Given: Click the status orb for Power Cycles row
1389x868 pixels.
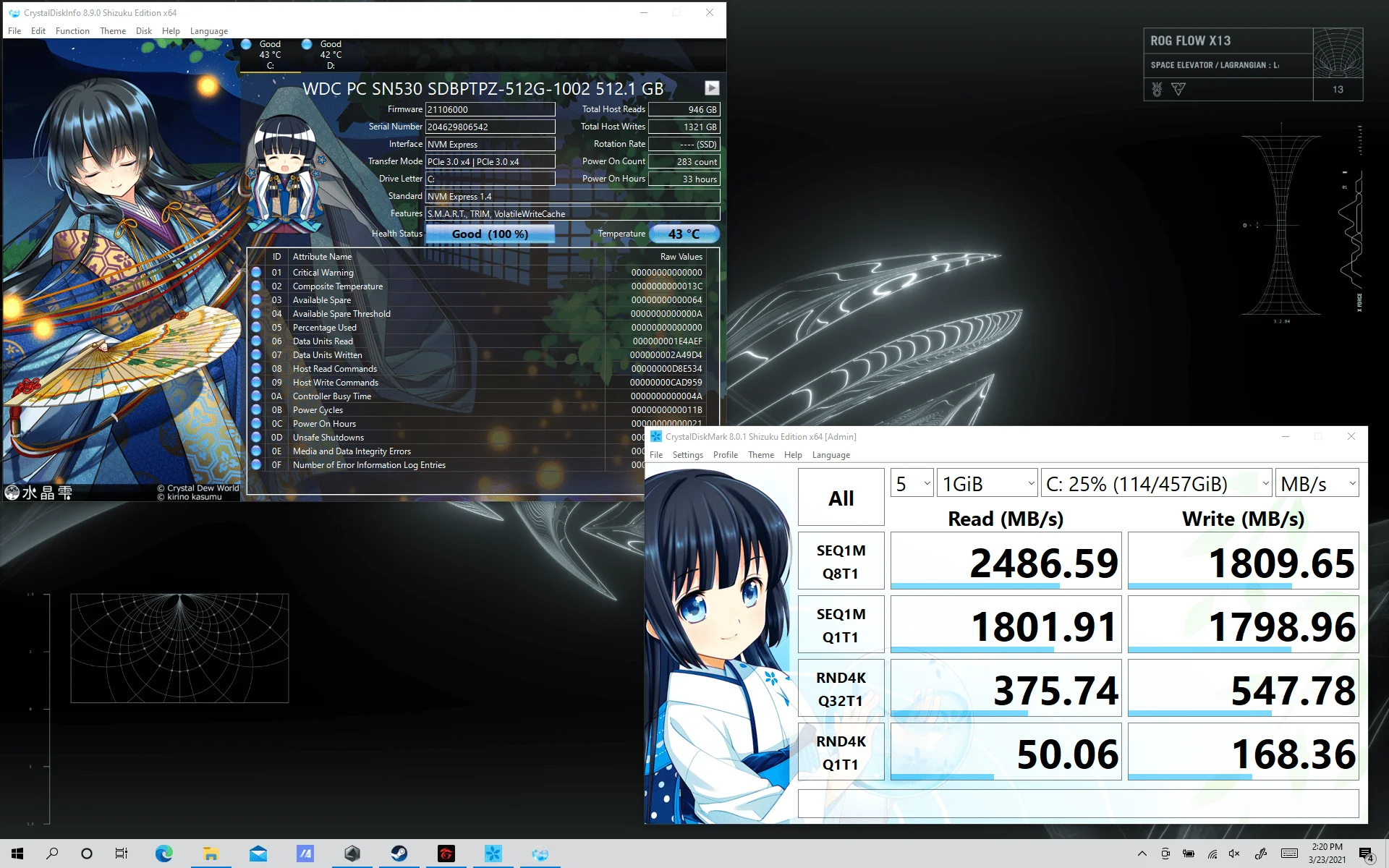Looking at the screenshot, I should click(x=256, y=410).
